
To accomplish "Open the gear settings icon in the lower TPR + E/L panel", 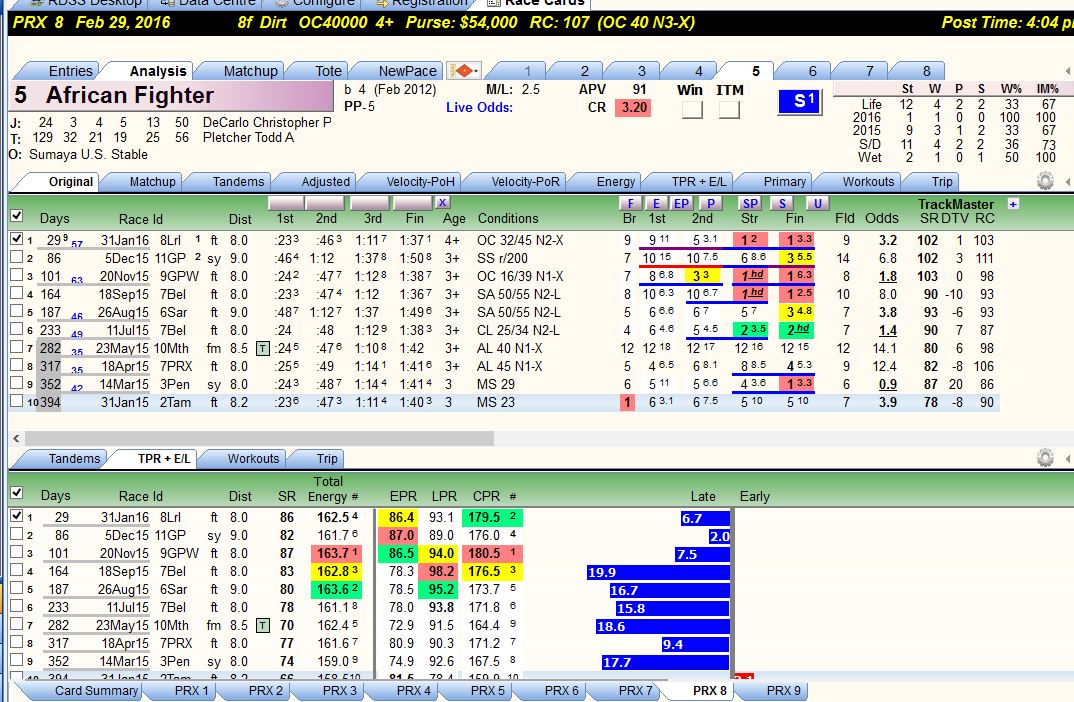I will coord(1045,457).
